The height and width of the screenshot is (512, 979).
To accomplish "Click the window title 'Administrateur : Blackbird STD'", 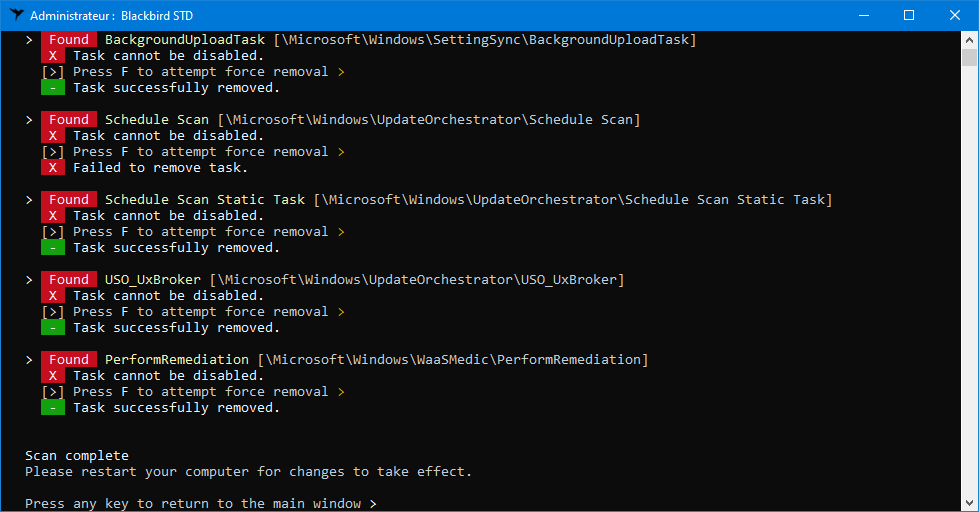I will point(112,16).
